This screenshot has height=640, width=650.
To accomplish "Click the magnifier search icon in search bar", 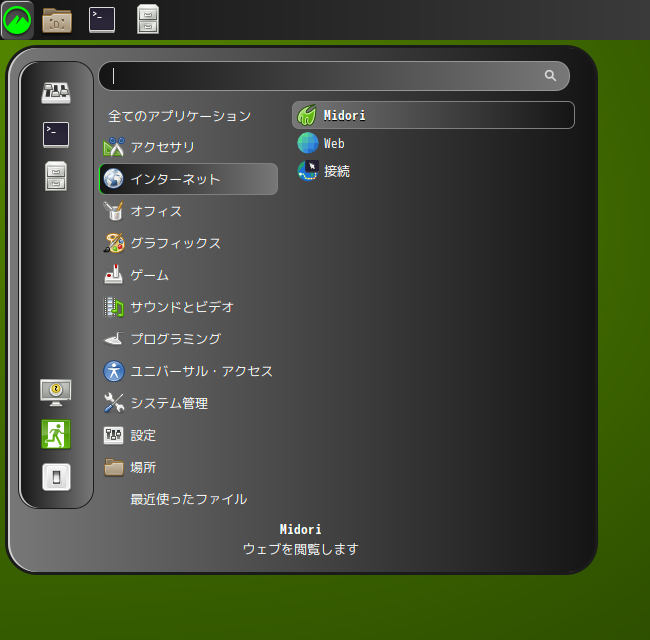I will click(x=550, y=75).
